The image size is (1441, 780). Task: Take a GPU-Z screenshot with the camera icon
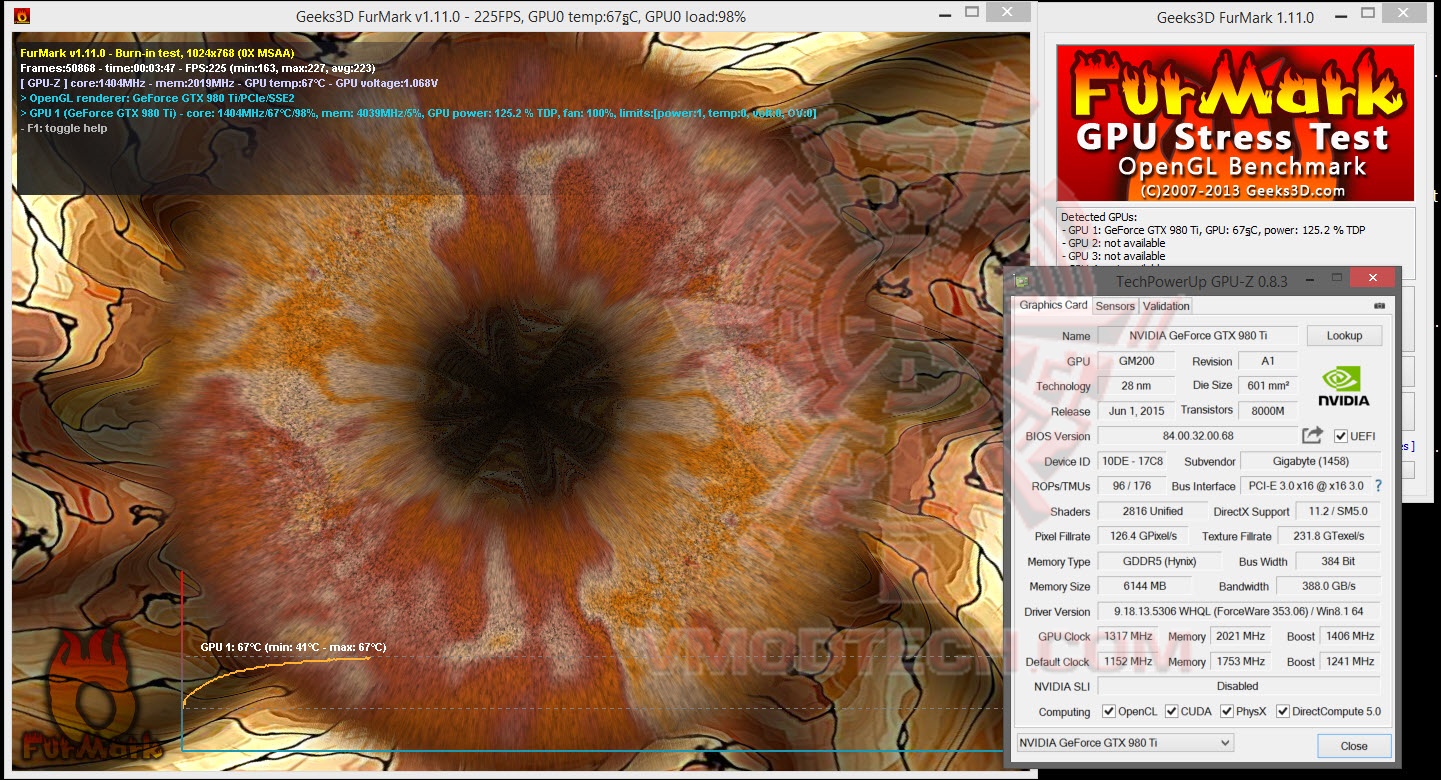coord(1380,306)
